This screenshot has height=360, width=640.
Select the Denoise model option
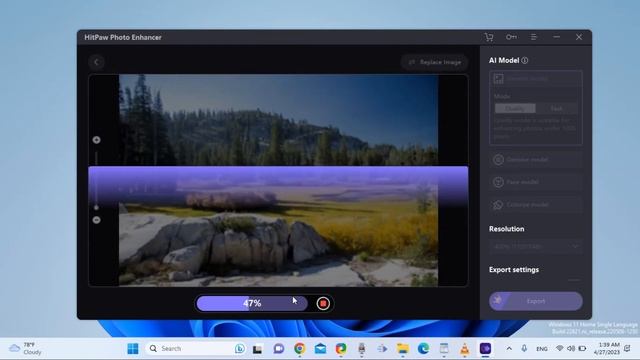pyautogui.click(x=536, y=160)
